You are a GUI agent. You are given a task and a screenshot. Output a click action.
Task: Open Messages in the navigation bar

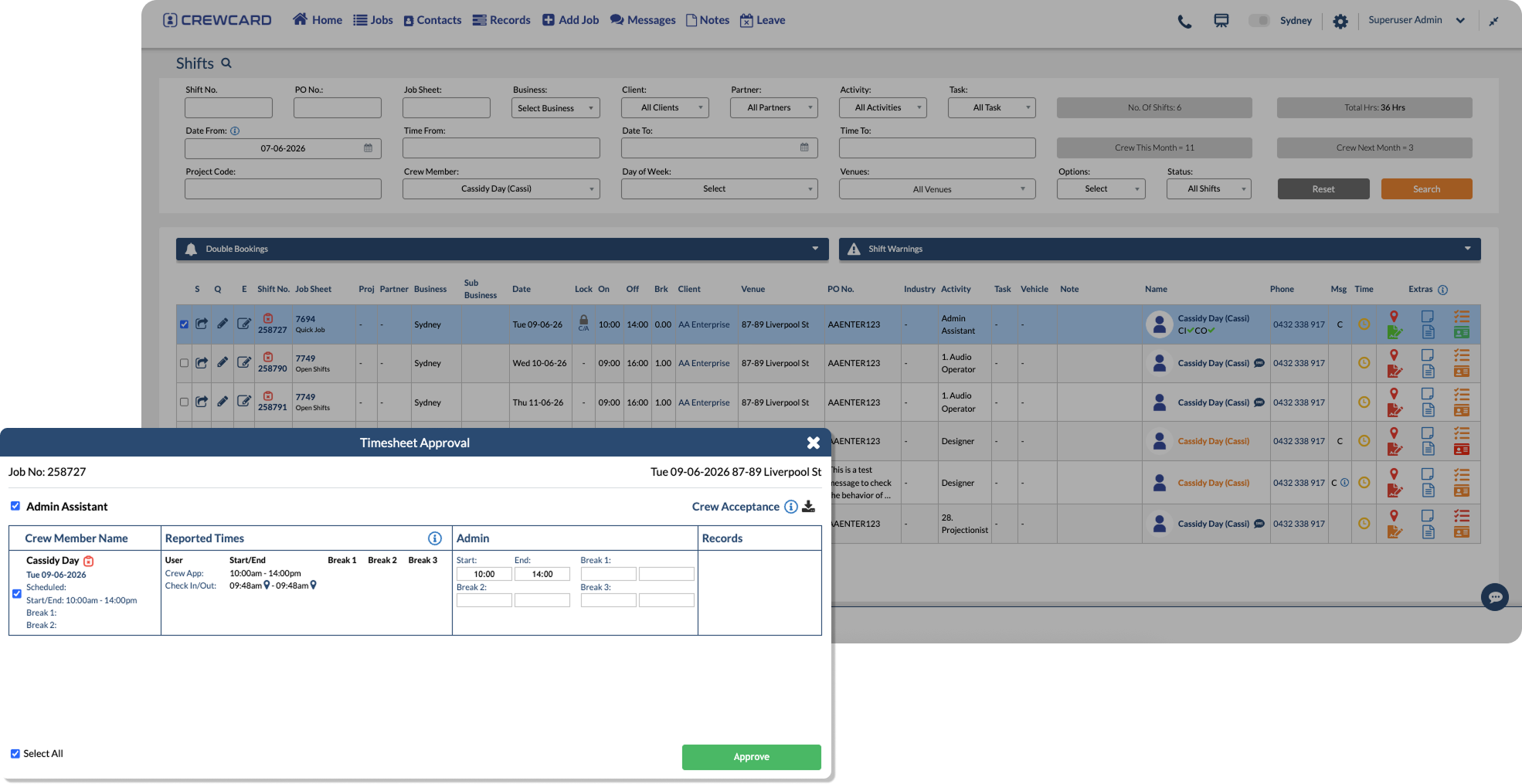click(x=643, y=20)
